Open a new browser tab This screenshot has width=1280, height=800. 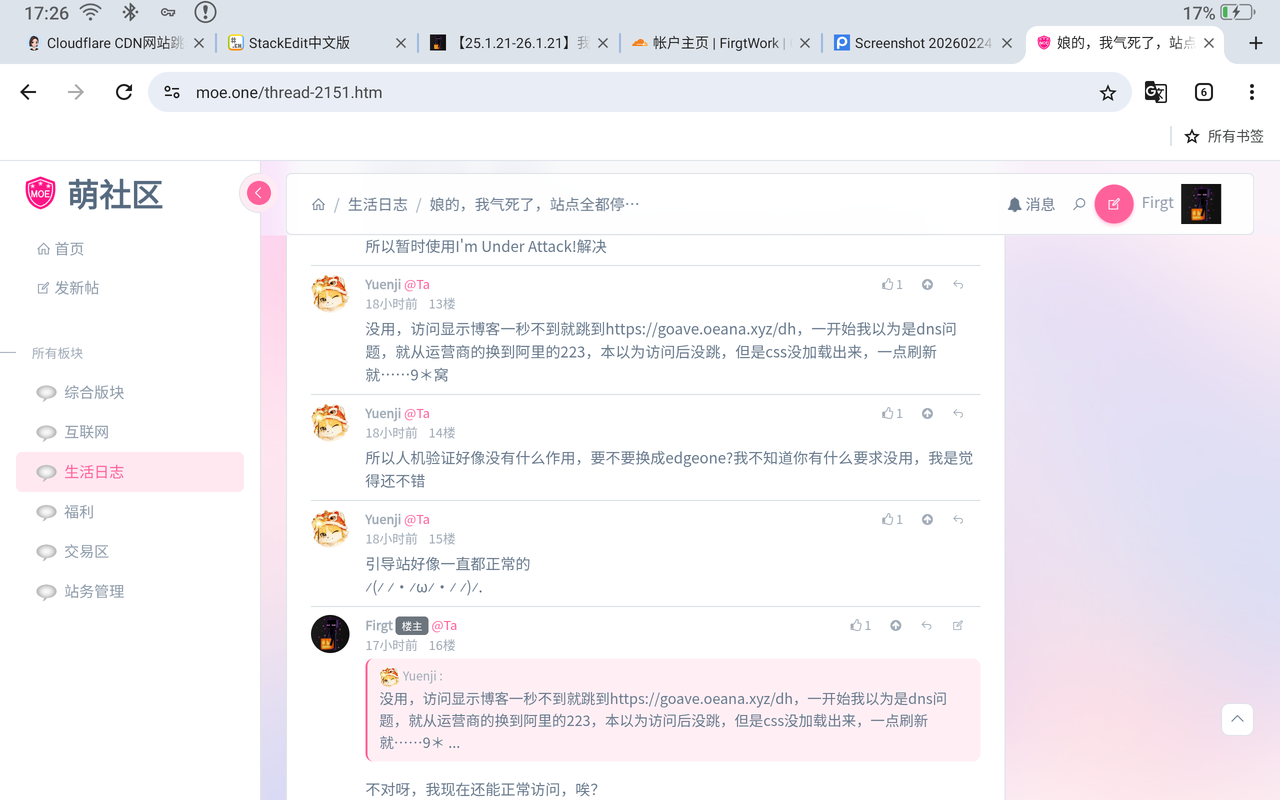[x=1256, y=43]
